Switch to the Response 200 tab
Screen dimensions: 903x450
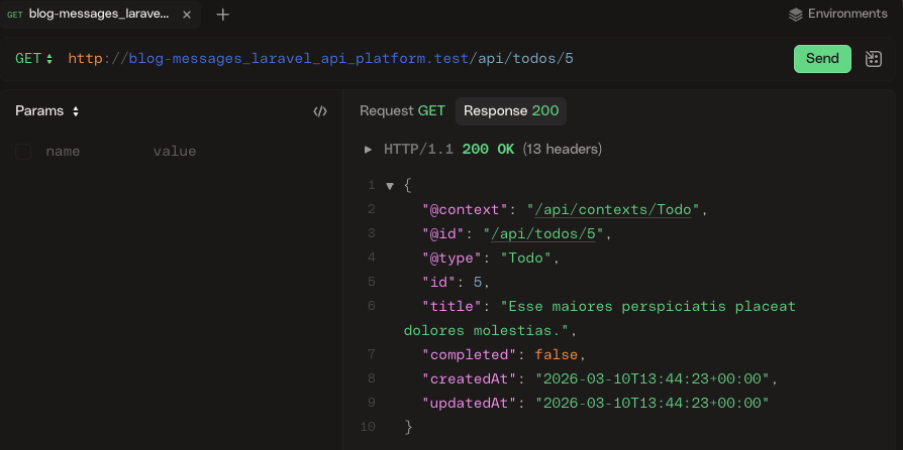tap(511, 111)
